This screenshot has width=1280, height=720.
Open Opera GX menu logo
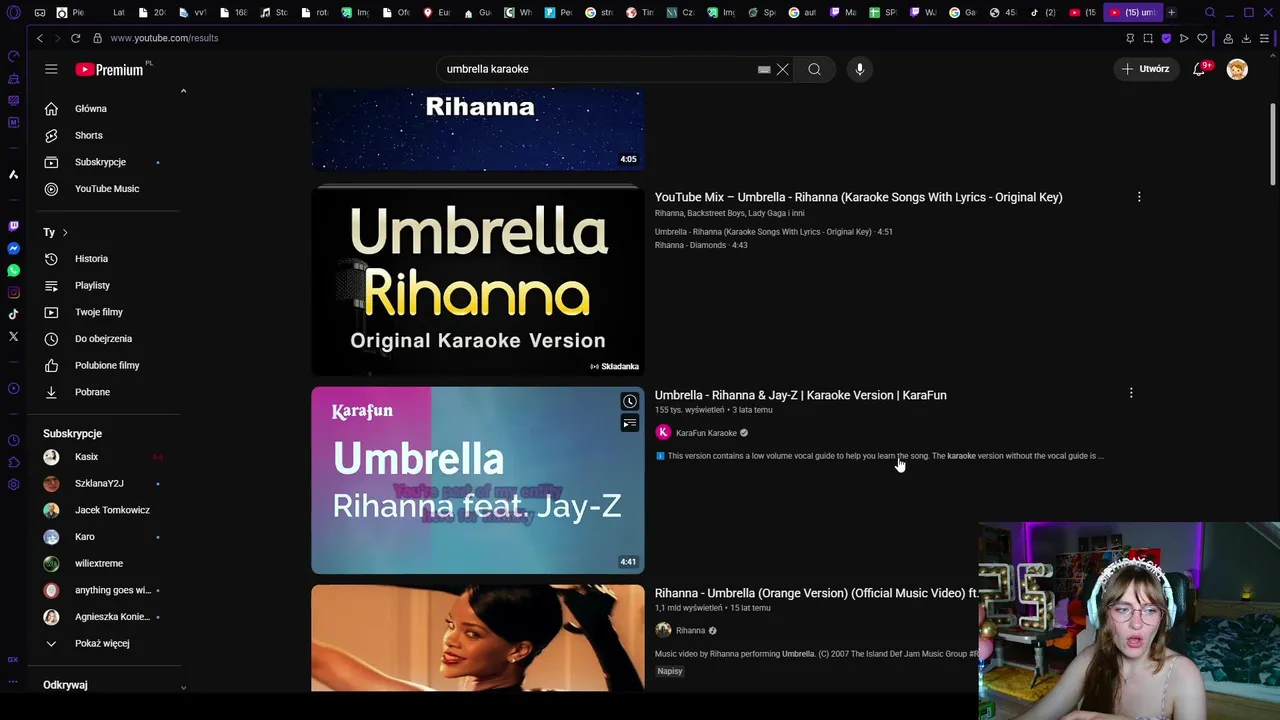13,12
